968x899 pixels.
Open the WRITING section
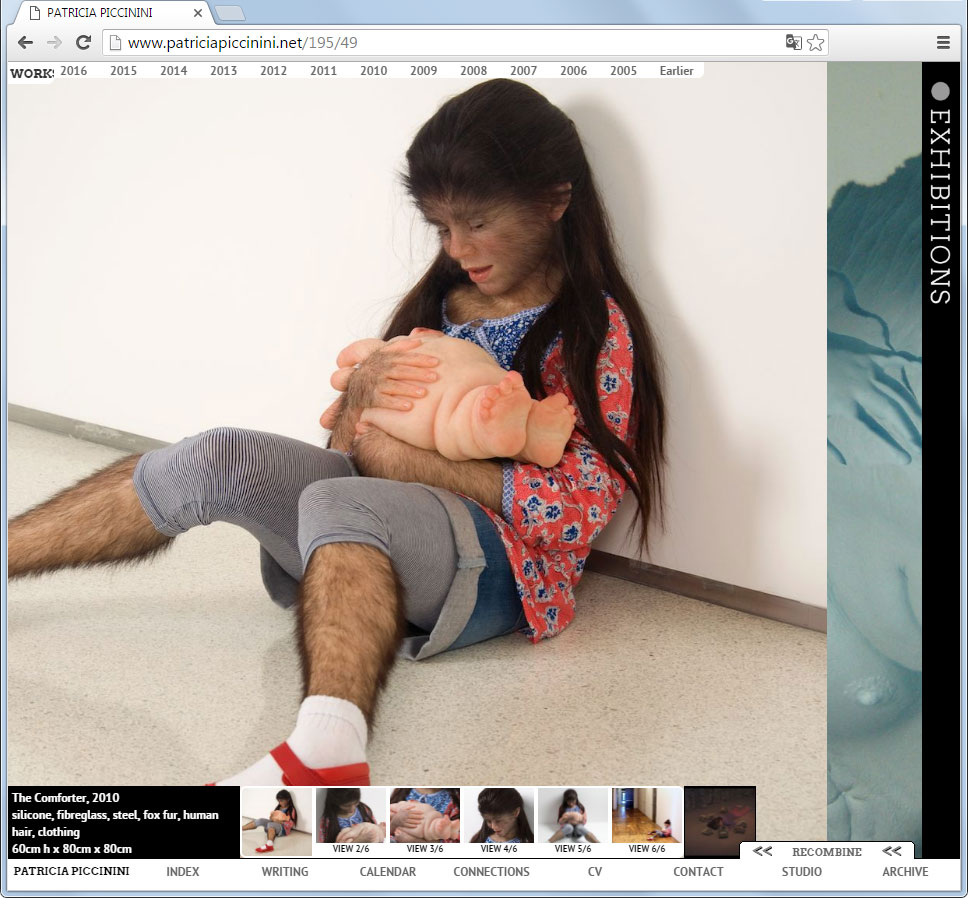tap(285, 872)
